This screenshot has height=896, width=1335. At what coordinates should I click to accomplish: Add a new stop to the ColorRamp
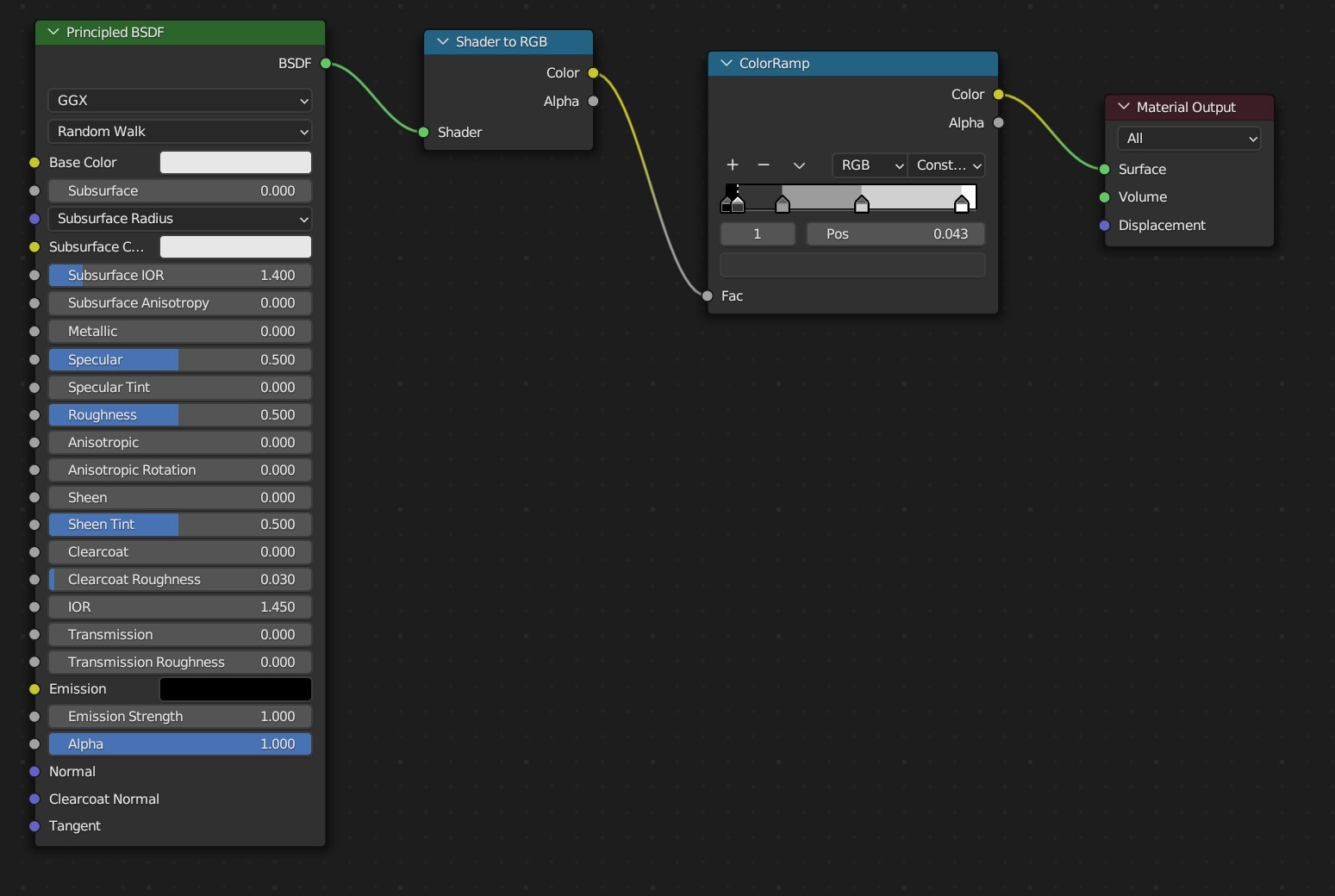click(x=731, y=165)
